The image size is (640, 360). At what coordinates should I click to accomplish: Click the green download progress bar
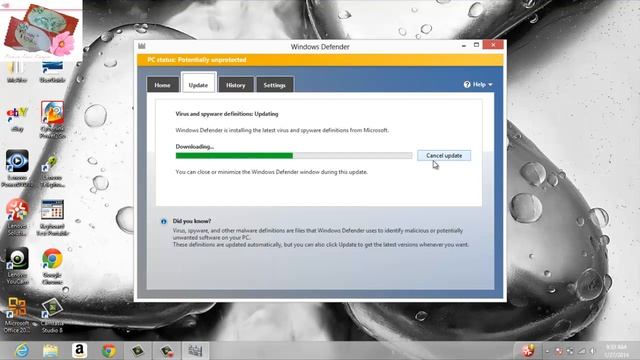point(234,156)
